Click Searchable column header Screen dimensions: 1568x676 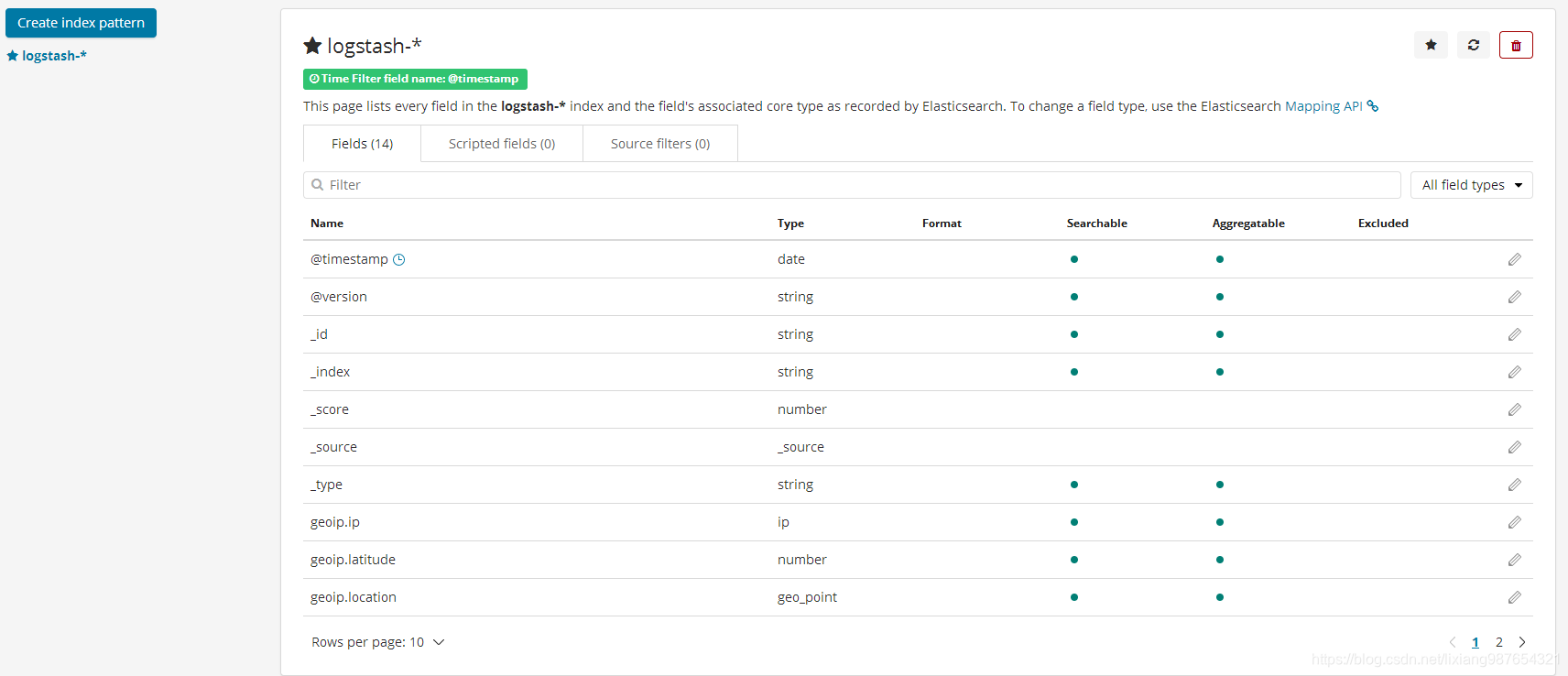coord(1097,224)
